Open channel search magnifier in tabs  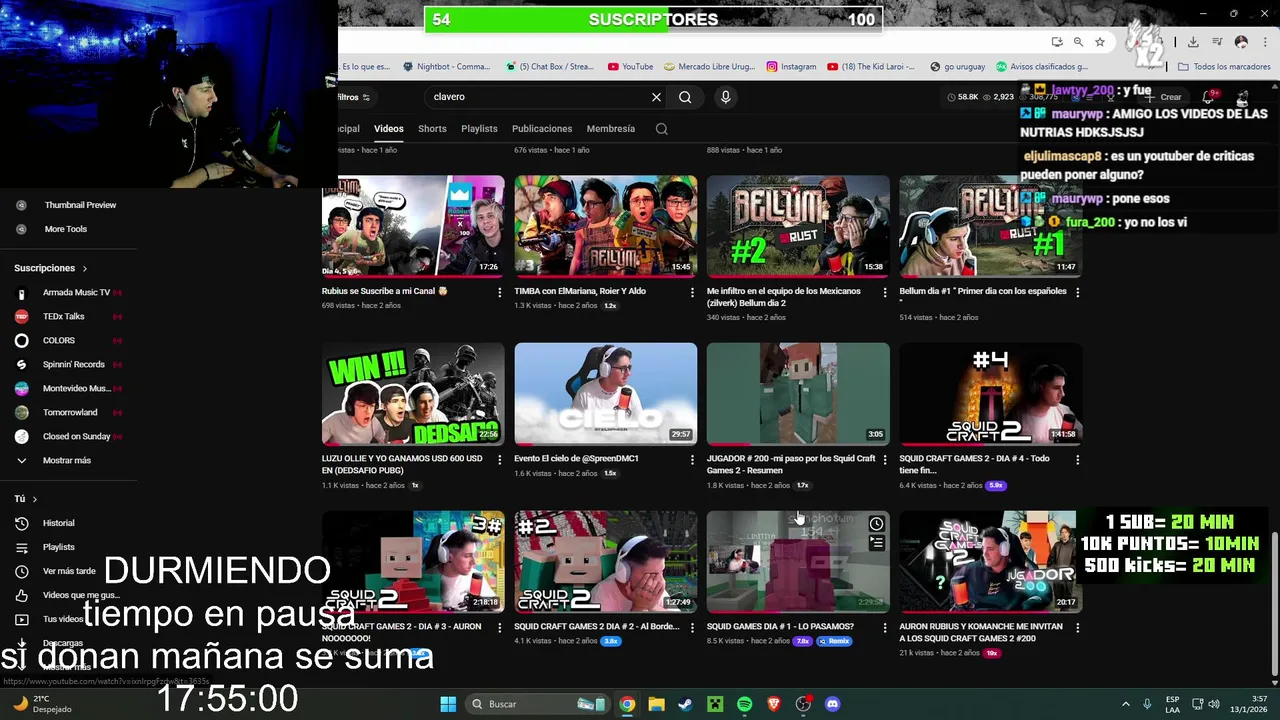tap(661, 129)
